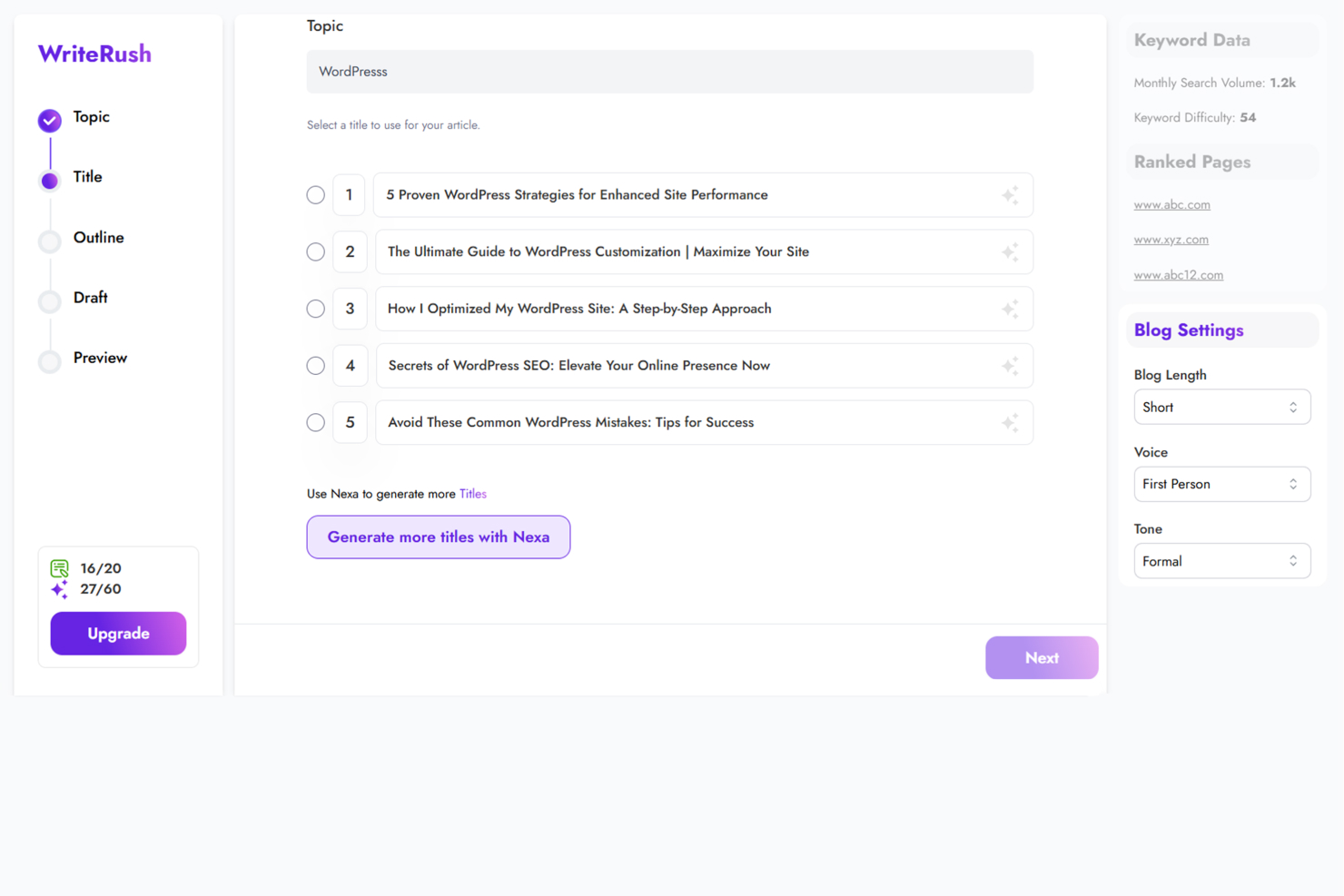Select the radio button for title 5
Screen dimensions: 1344x896
[315, 422]
